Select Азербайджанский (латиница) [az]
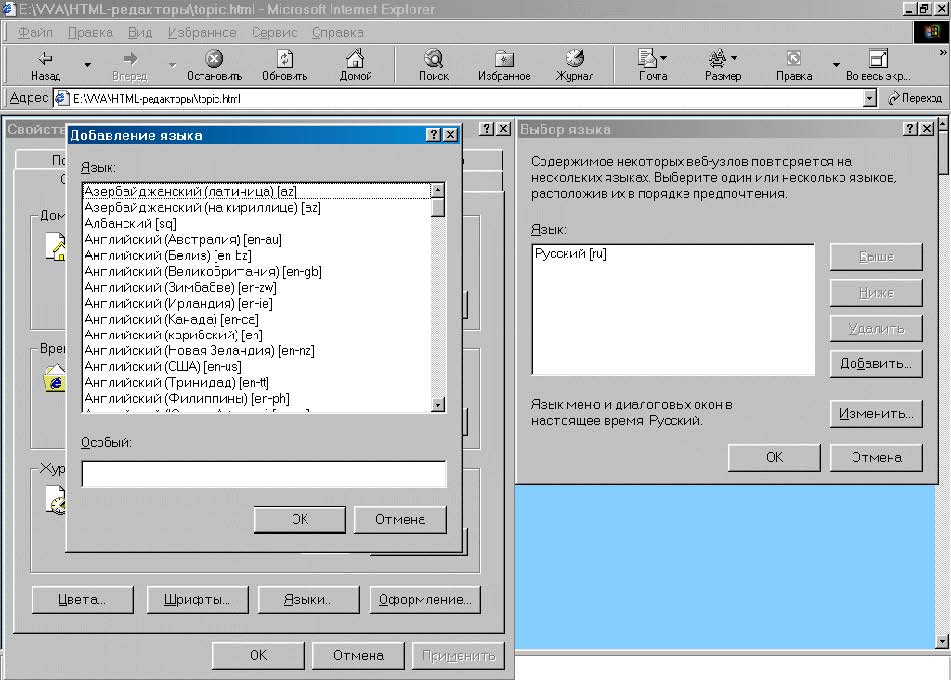Viewport: 951px width, 680px height. (257, 191)
